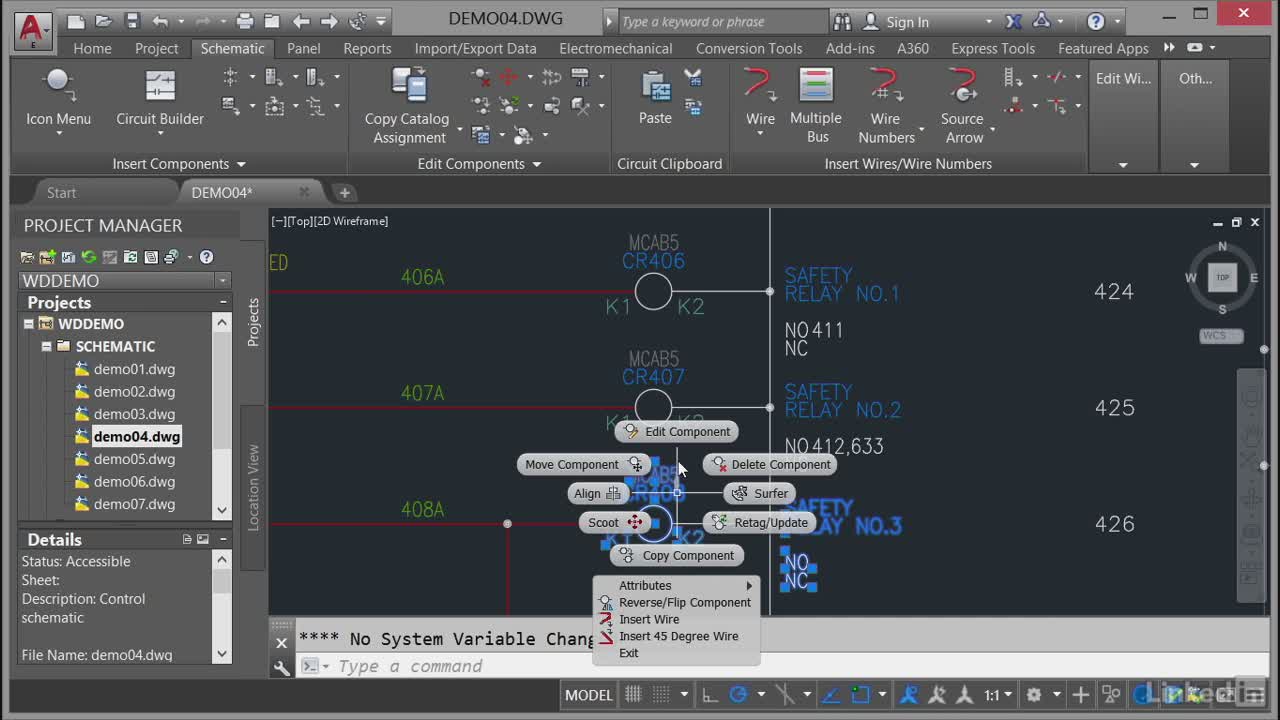Viewport: 1280px width, 720px height.
Task: Click Edit Component in marking menu
Action: (x=677, y=432)
